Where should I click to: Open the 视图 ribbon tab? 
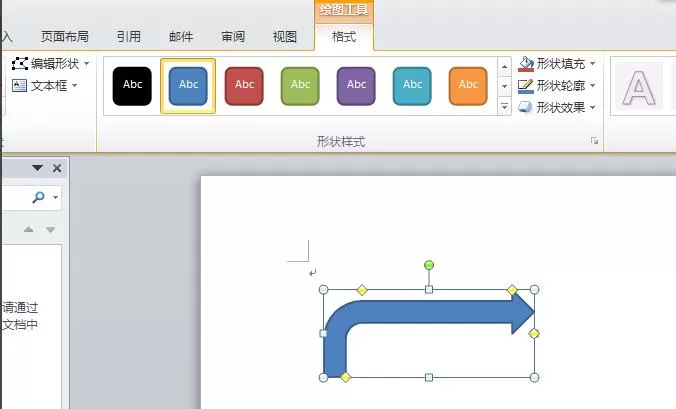pos(285,37)
